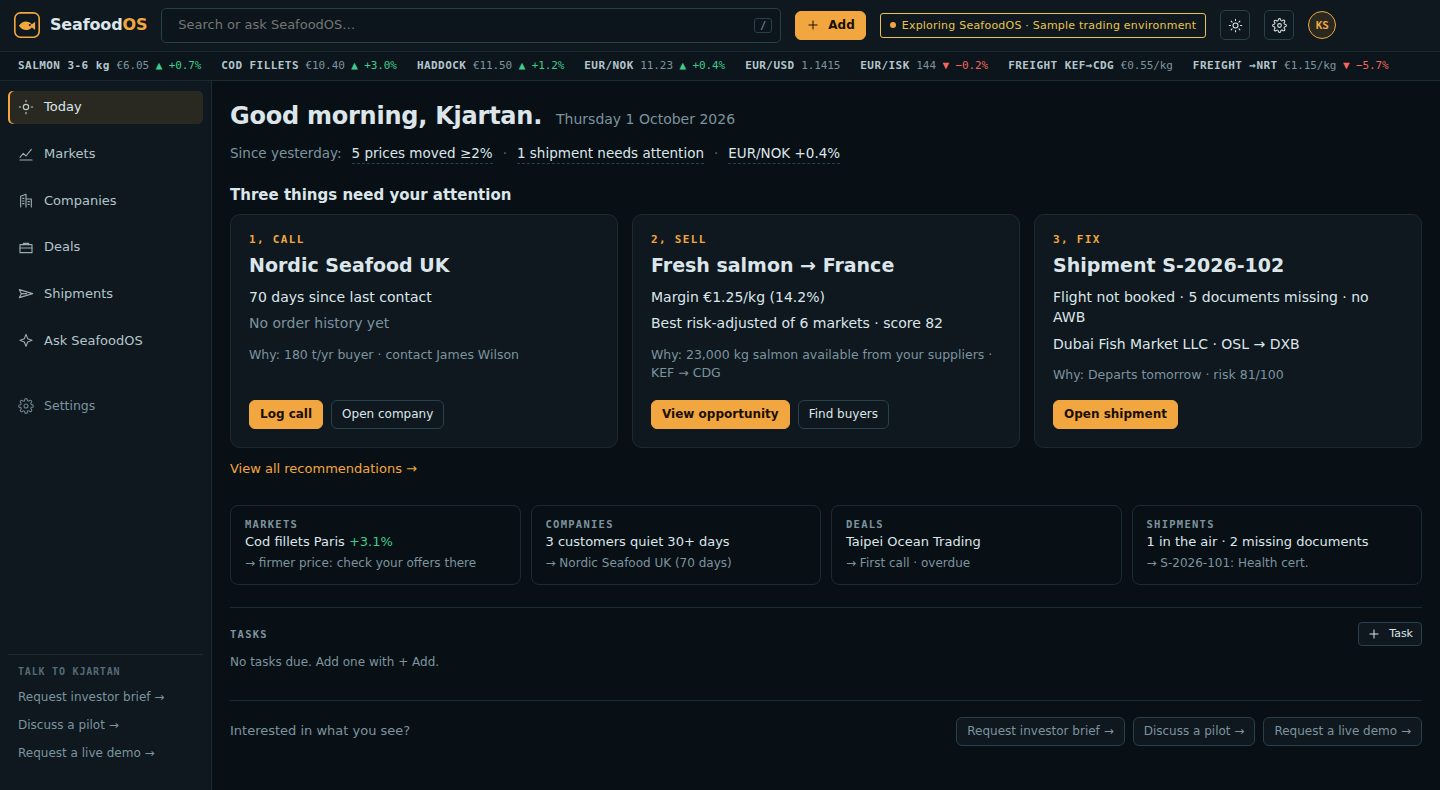This screenshot has width=1440, height=790.
Task: Click the bottom Discuss a pilot button
Action: click(1194, 731)
